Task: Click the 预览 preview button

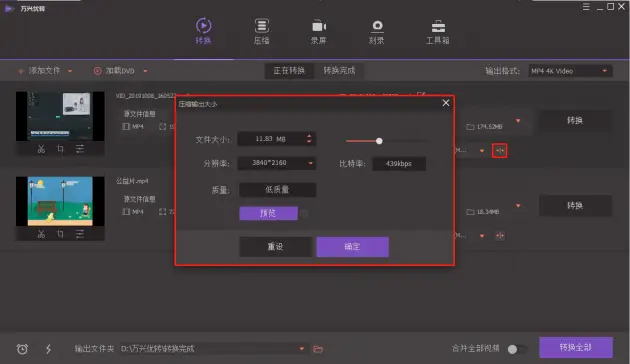Action: (x=268, y=213)
